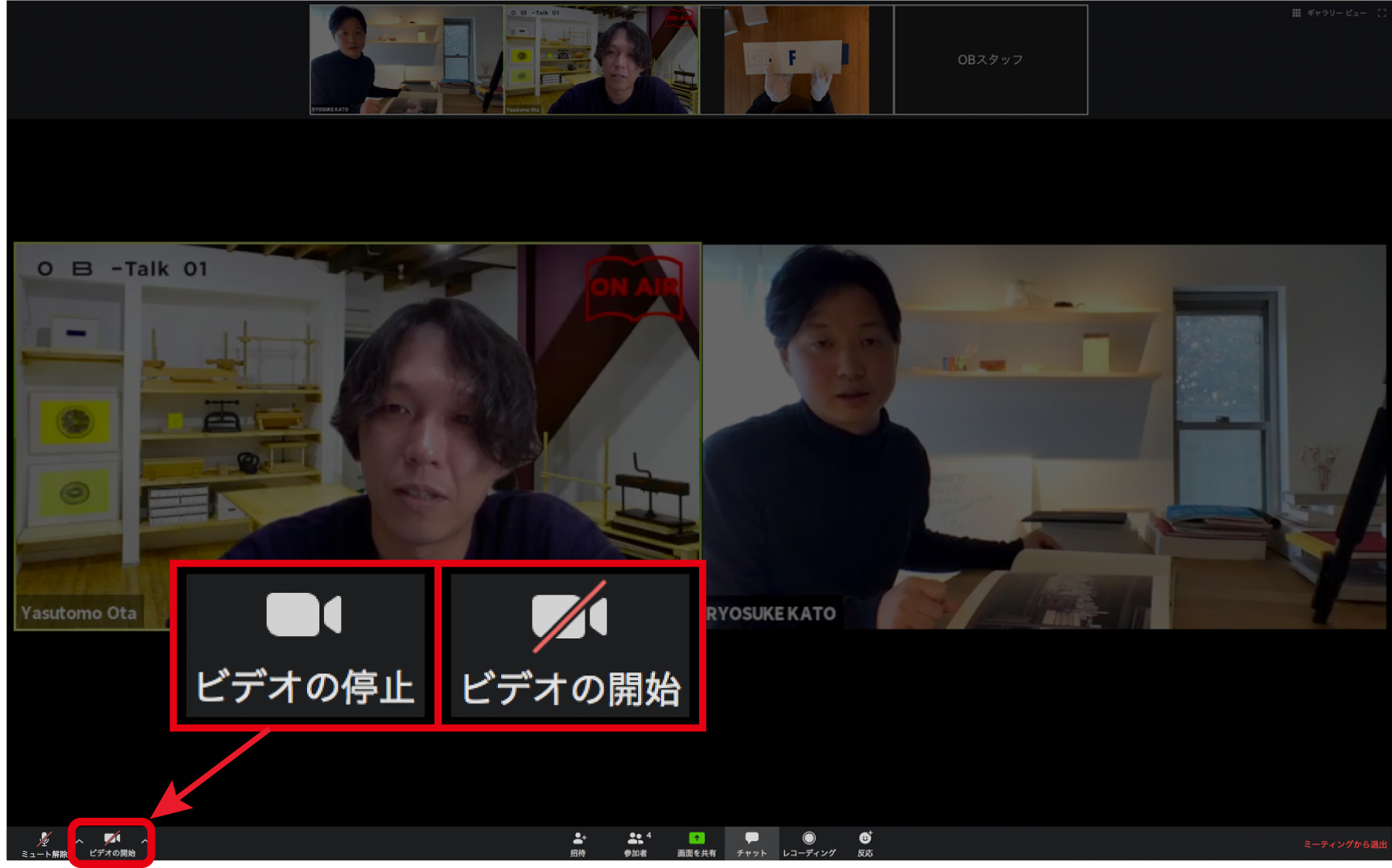Open the chat (チャット) panel

tap(752, 844)
